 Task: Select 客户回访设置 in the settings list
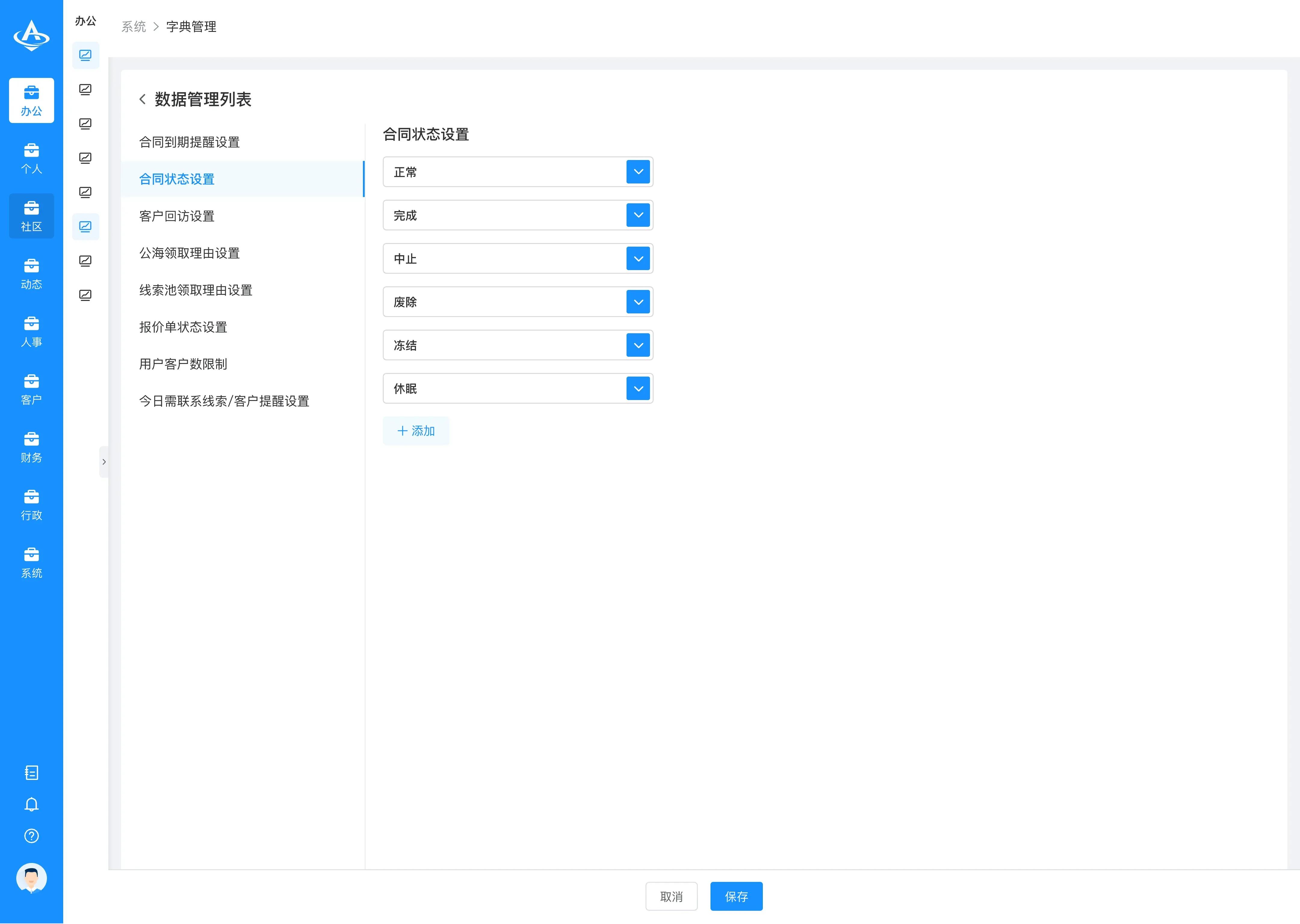(177, 216)
